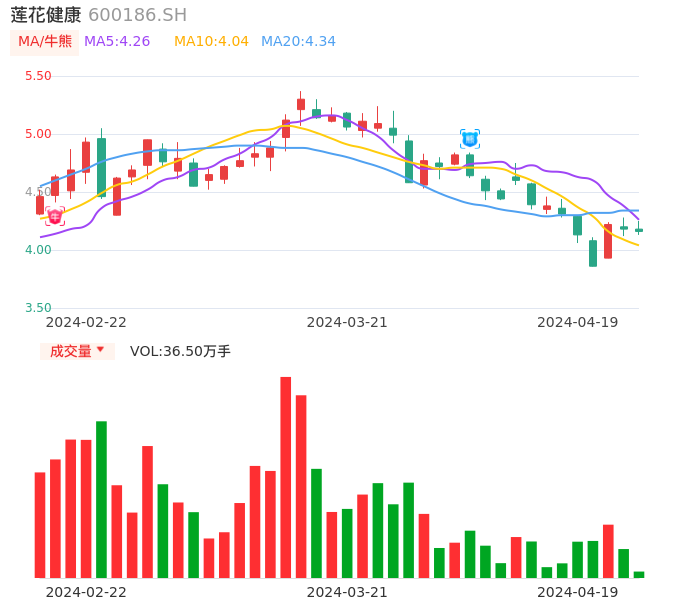Click the tallest red volume bar

pos(286,477)
